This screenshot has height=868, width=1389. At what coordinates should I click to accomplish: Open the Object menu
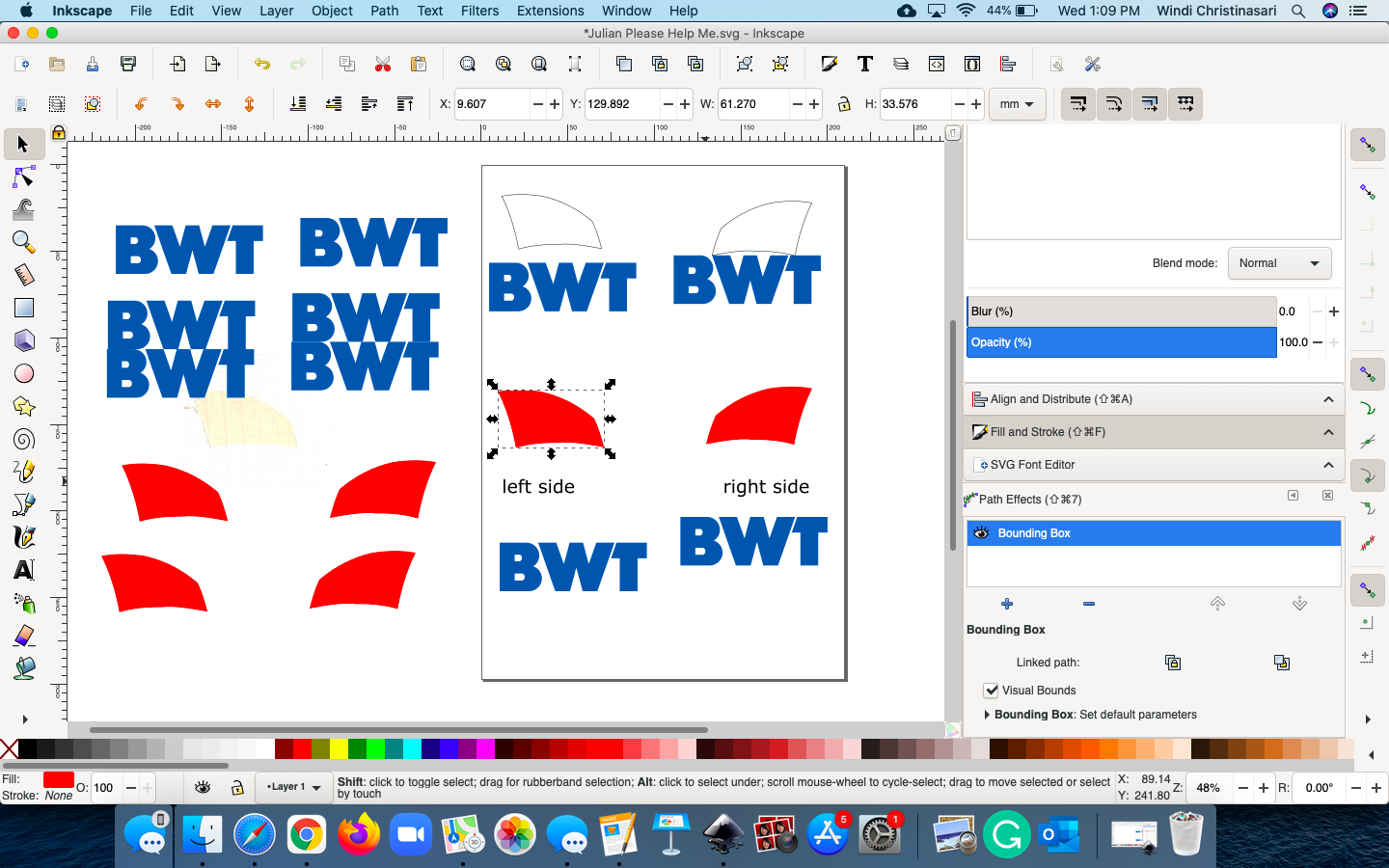pyautogui.click(x=332, y=11)
